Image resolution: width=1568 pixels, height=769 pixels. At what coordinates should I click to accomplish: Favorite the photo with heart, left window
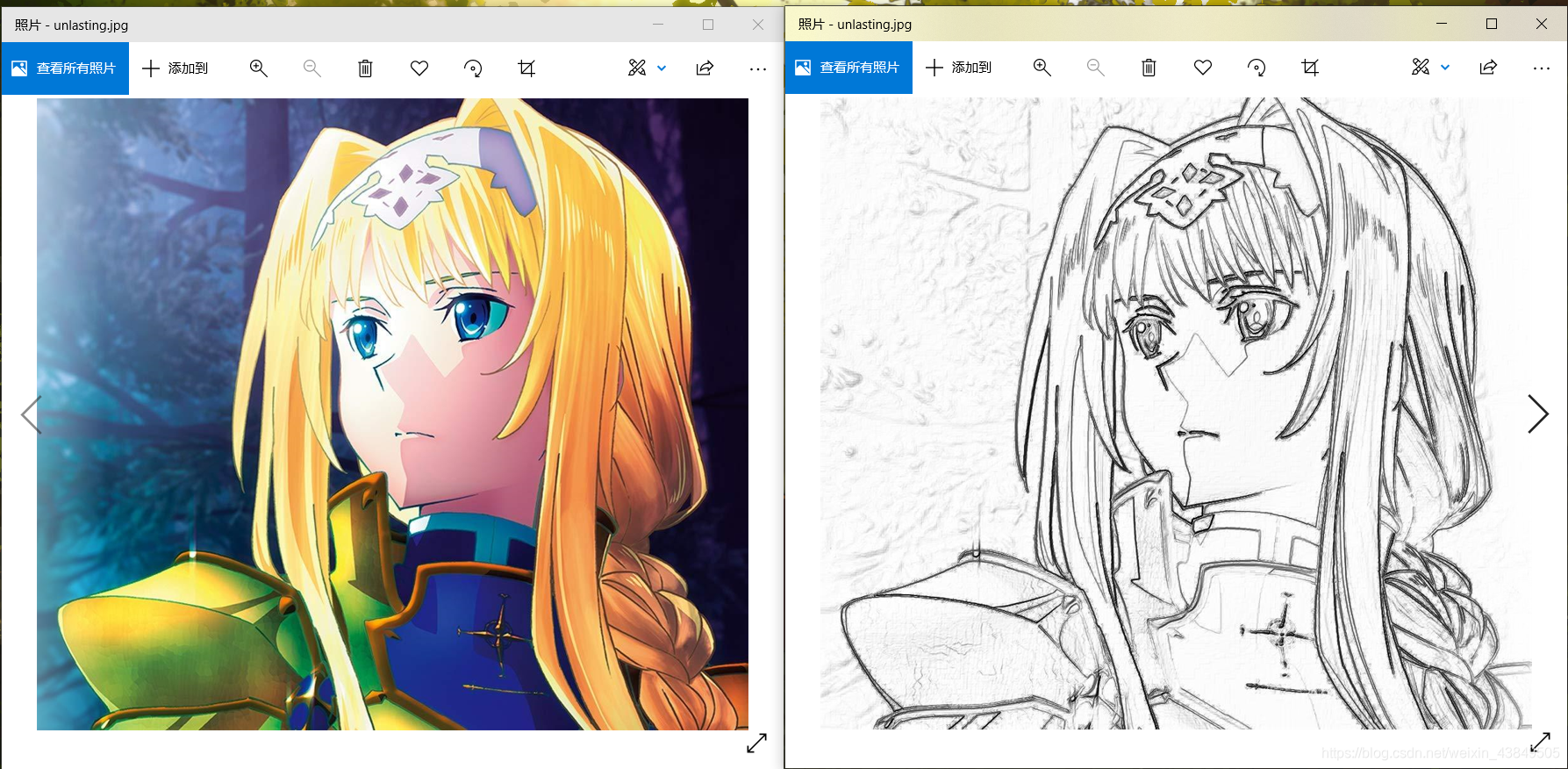pos(419,68)
